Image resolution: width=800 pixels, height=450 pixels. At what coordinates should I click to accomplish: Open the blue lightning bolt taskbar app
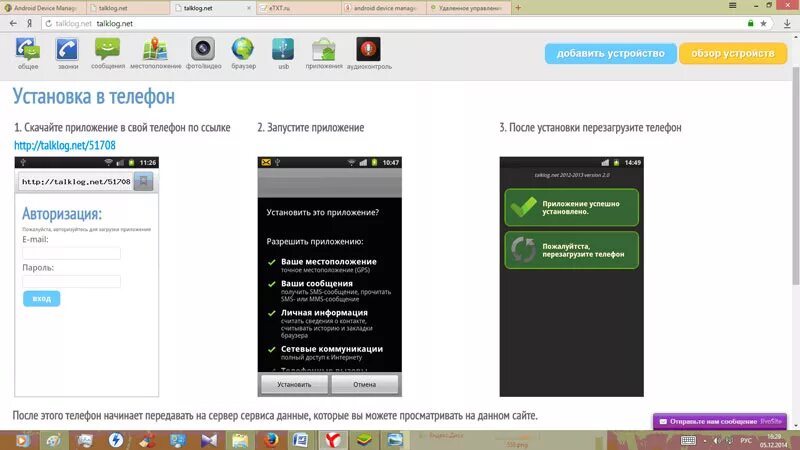[116, 440]
